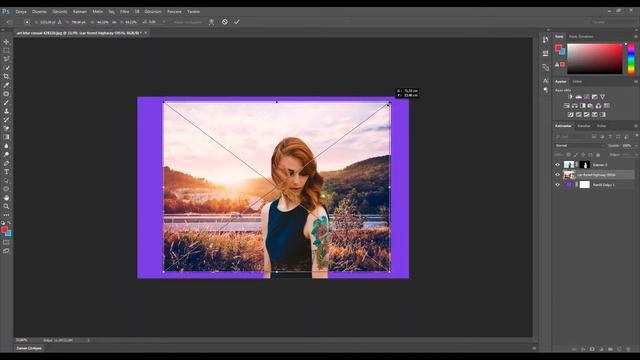Open the Edit Toolbar three-dots button

coord(6,215)
